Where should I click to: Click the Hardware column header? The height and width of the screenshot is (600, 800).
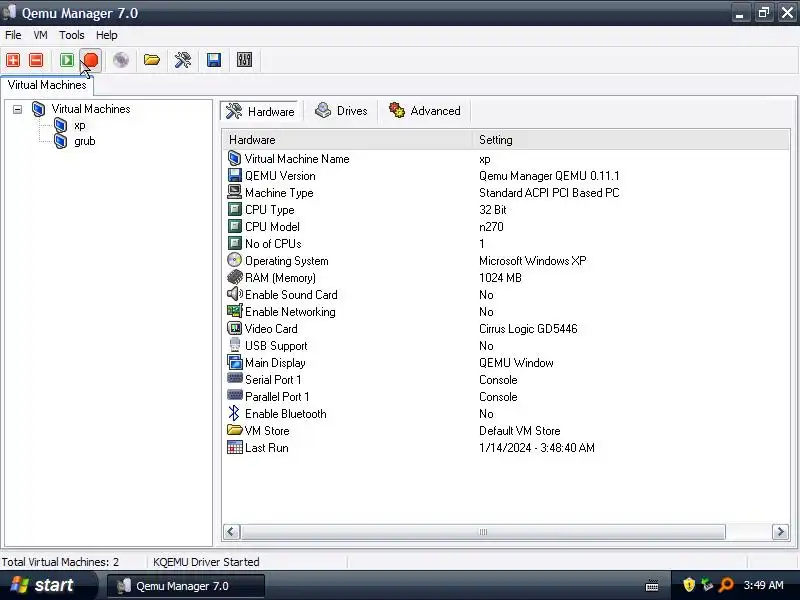coord(348,140)
